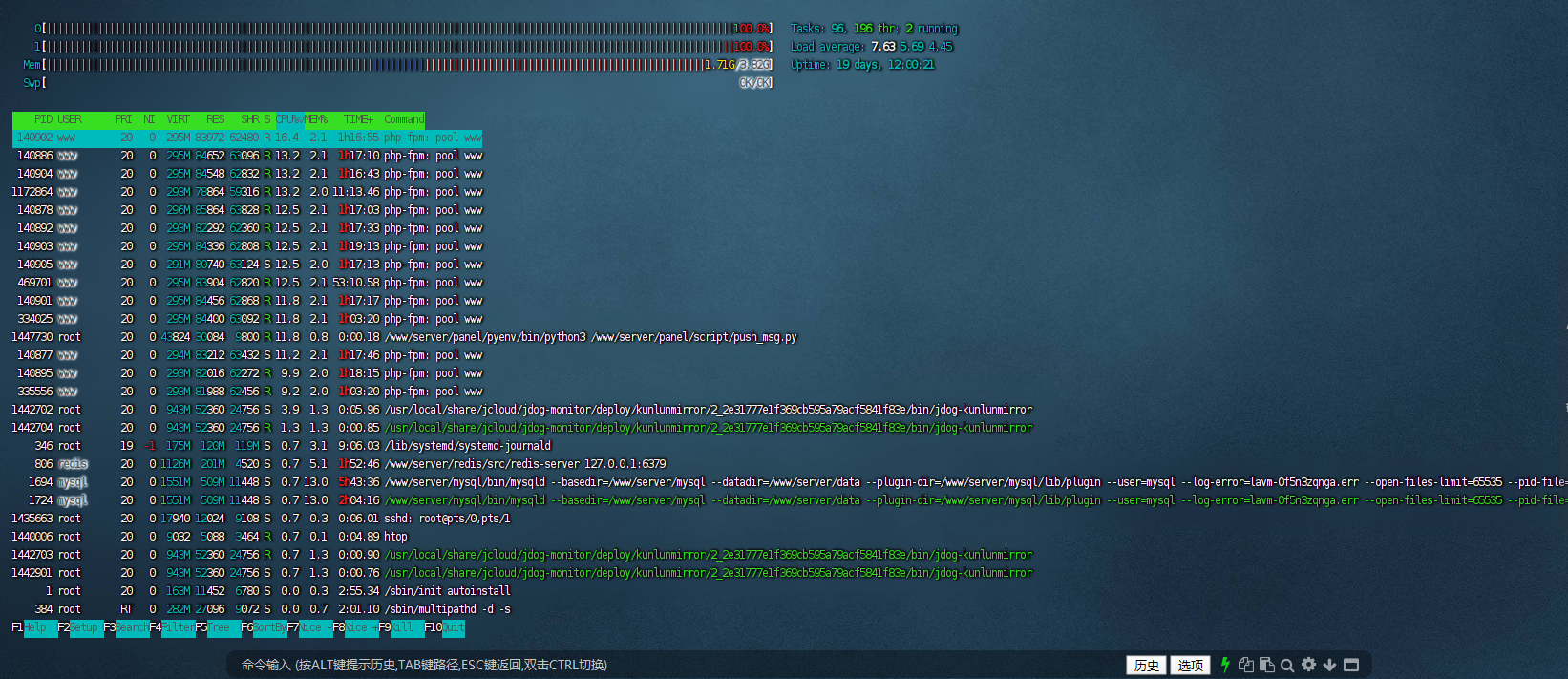Click F7 Nice - option

click(x=309, y=627)
